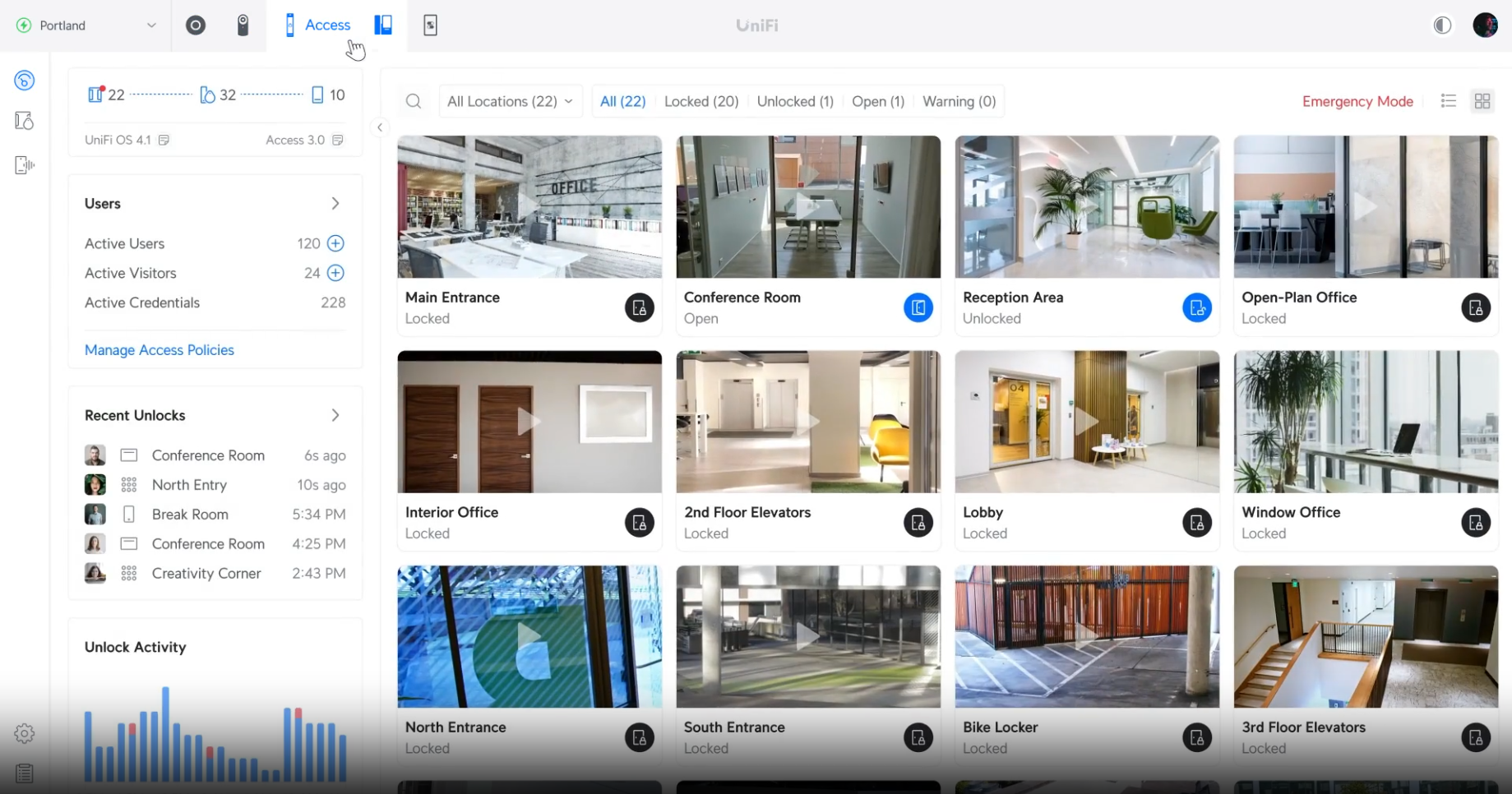Click the Conference Room door status button
This screenshot has width=1512, height=794.
tap(918, 308)
